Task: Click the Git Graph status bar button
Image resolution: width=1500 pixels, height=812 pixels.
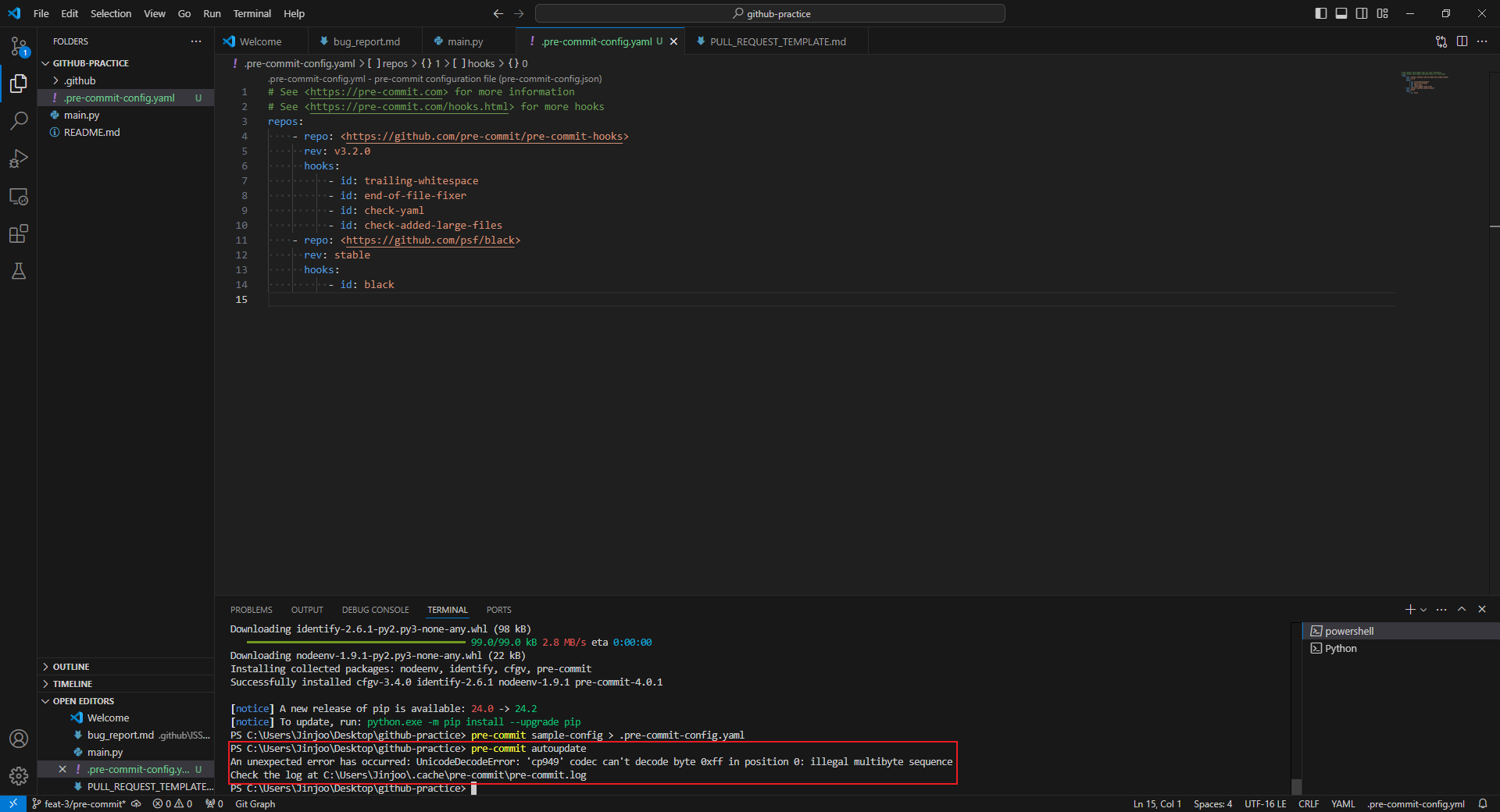Action: 255,803
